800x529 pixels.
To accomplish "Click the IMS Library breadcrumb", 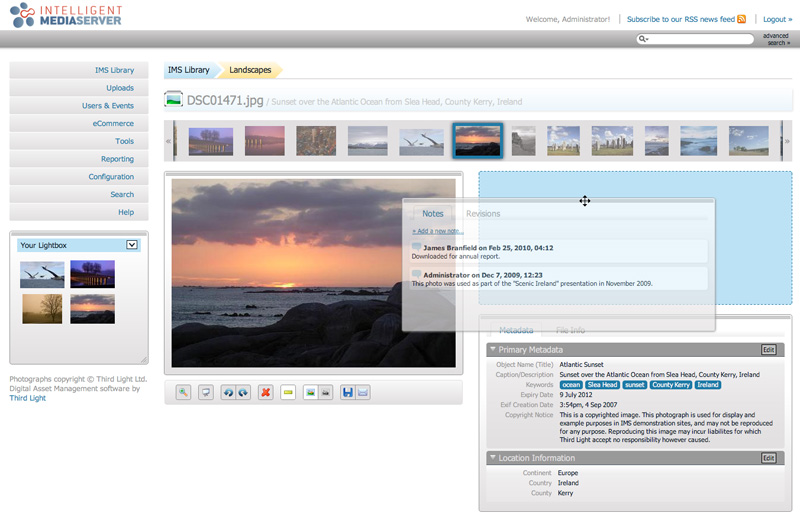I will pos(189,70).
